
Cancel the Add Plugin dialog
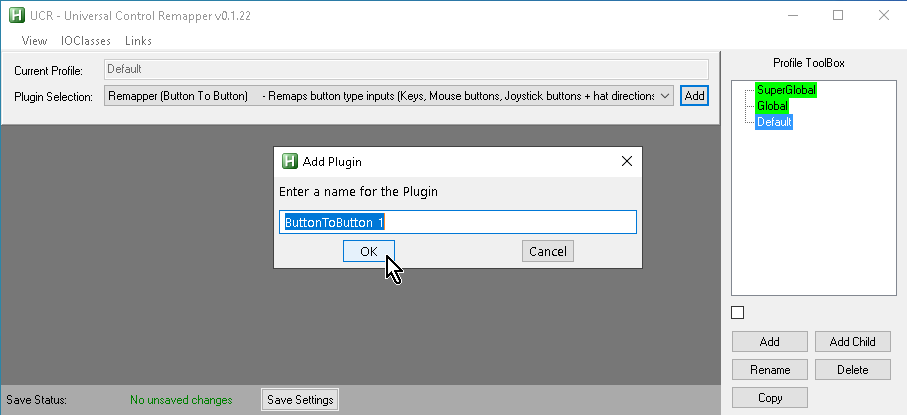(x=548, y=251)
